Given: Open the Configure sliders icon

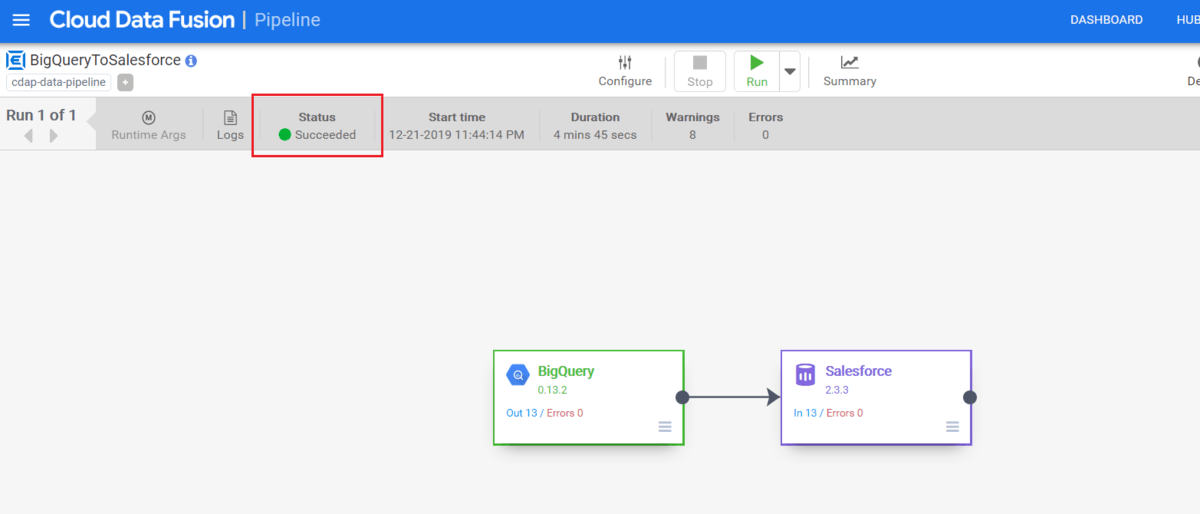Looking at the screenshot, I should click(625, 63).
